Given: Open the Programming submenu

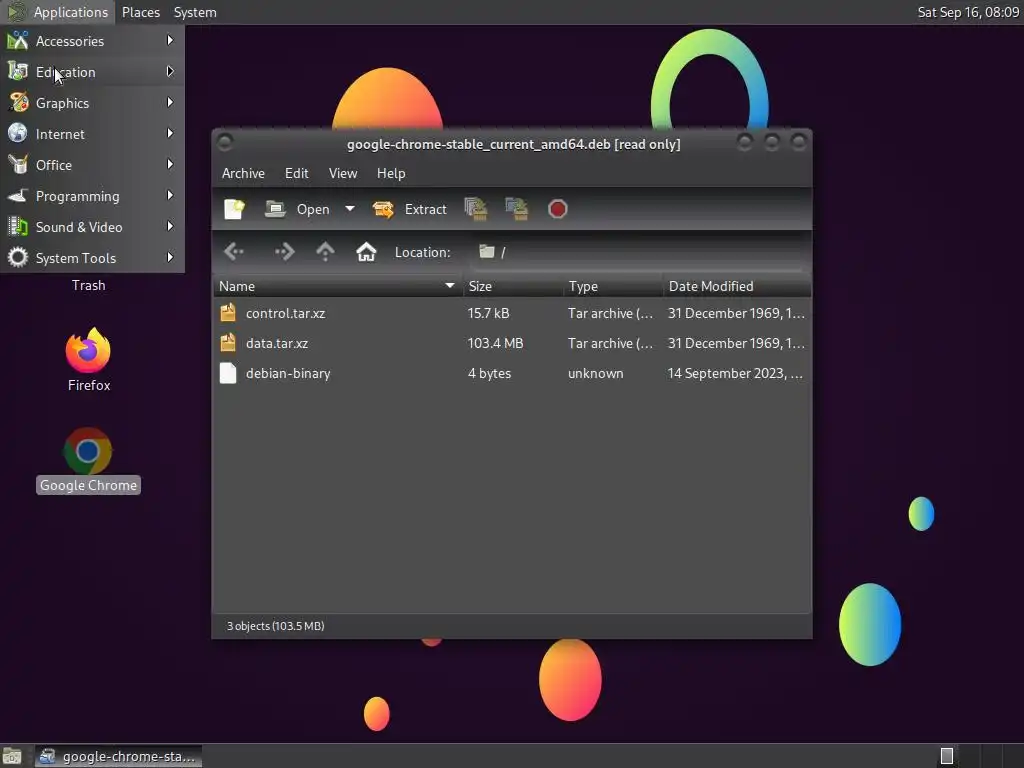Looking at the screenshot, I should [x=92, y=196].
